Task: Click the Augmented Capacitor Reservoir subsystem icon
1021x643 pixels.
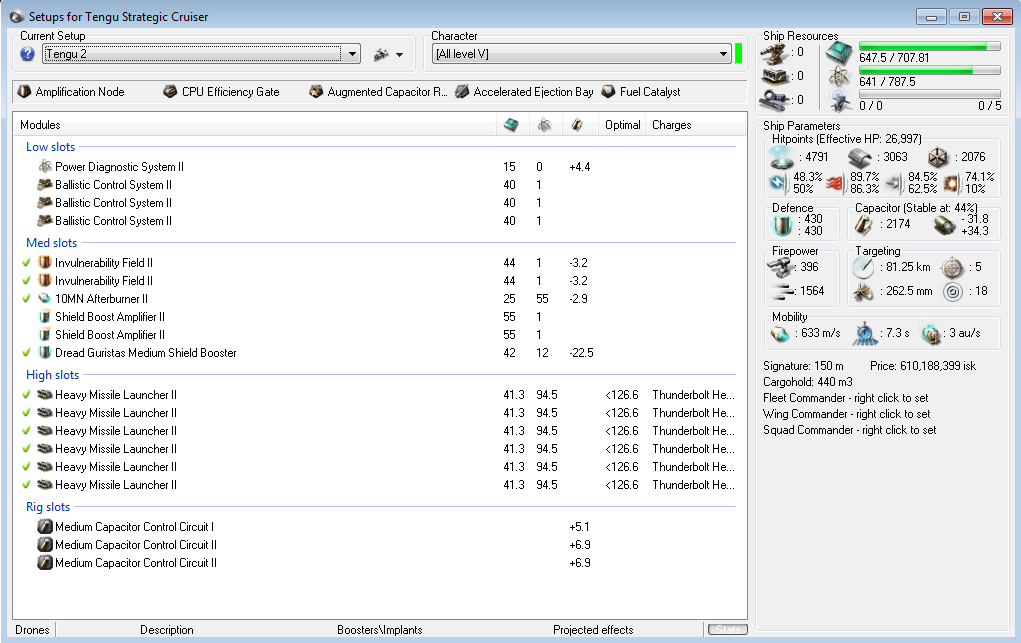Action: 316,92
